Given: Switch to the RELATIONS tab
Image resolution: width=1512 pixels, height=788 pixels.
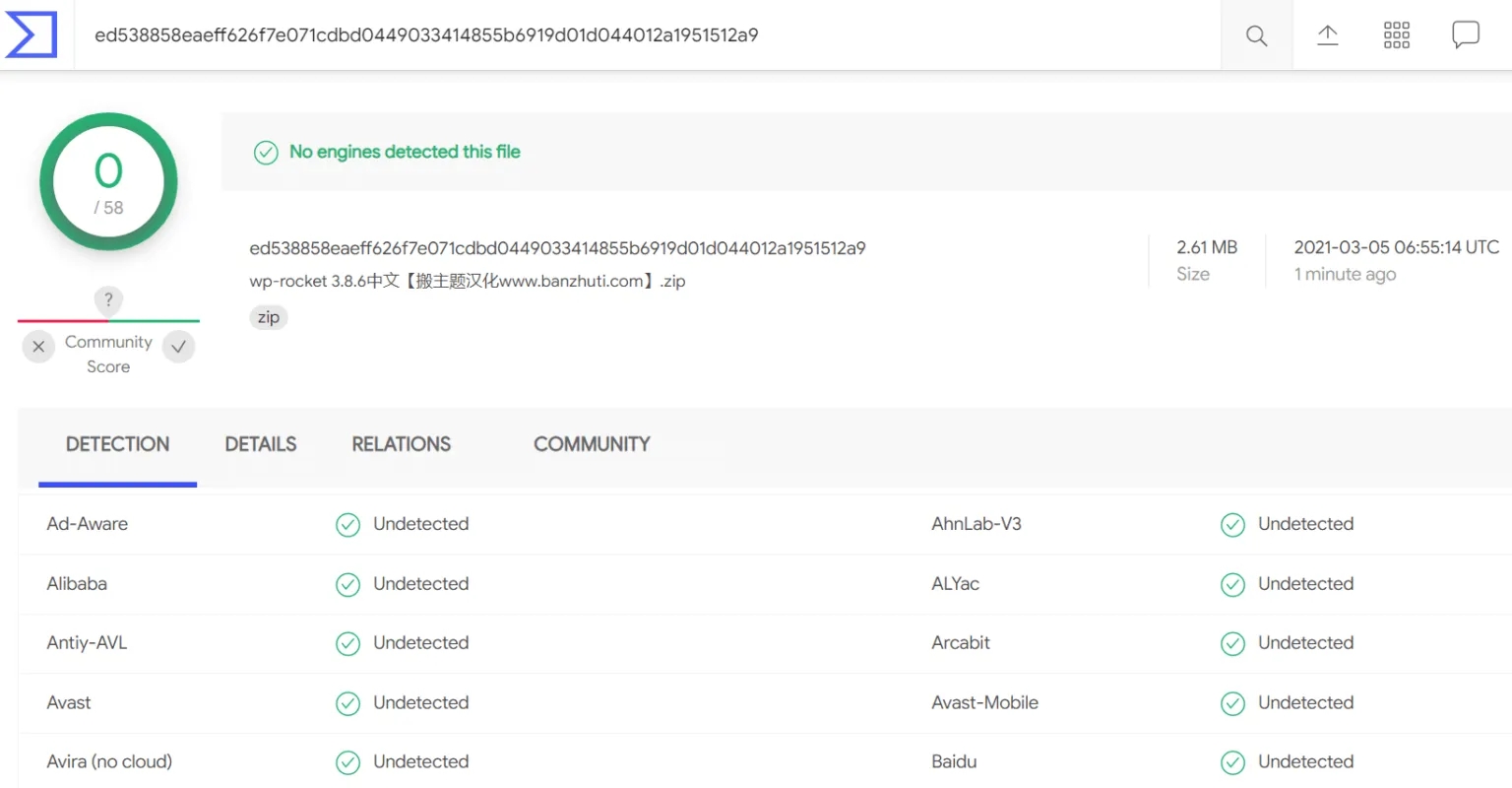Looking at the screenshot, I should coord(402,444).
